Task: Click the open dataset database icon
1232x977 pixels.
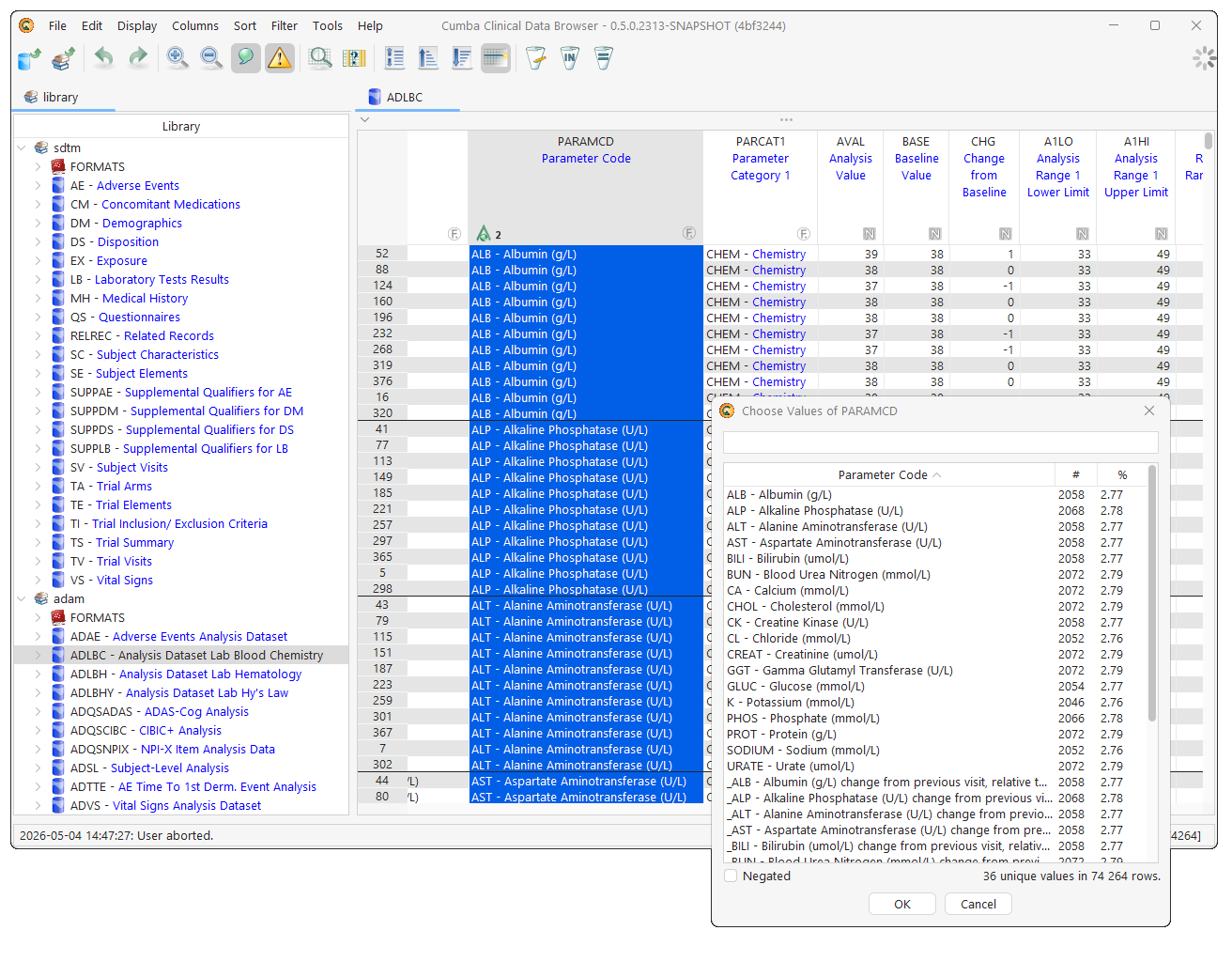Action: click(x=29, y=59)
